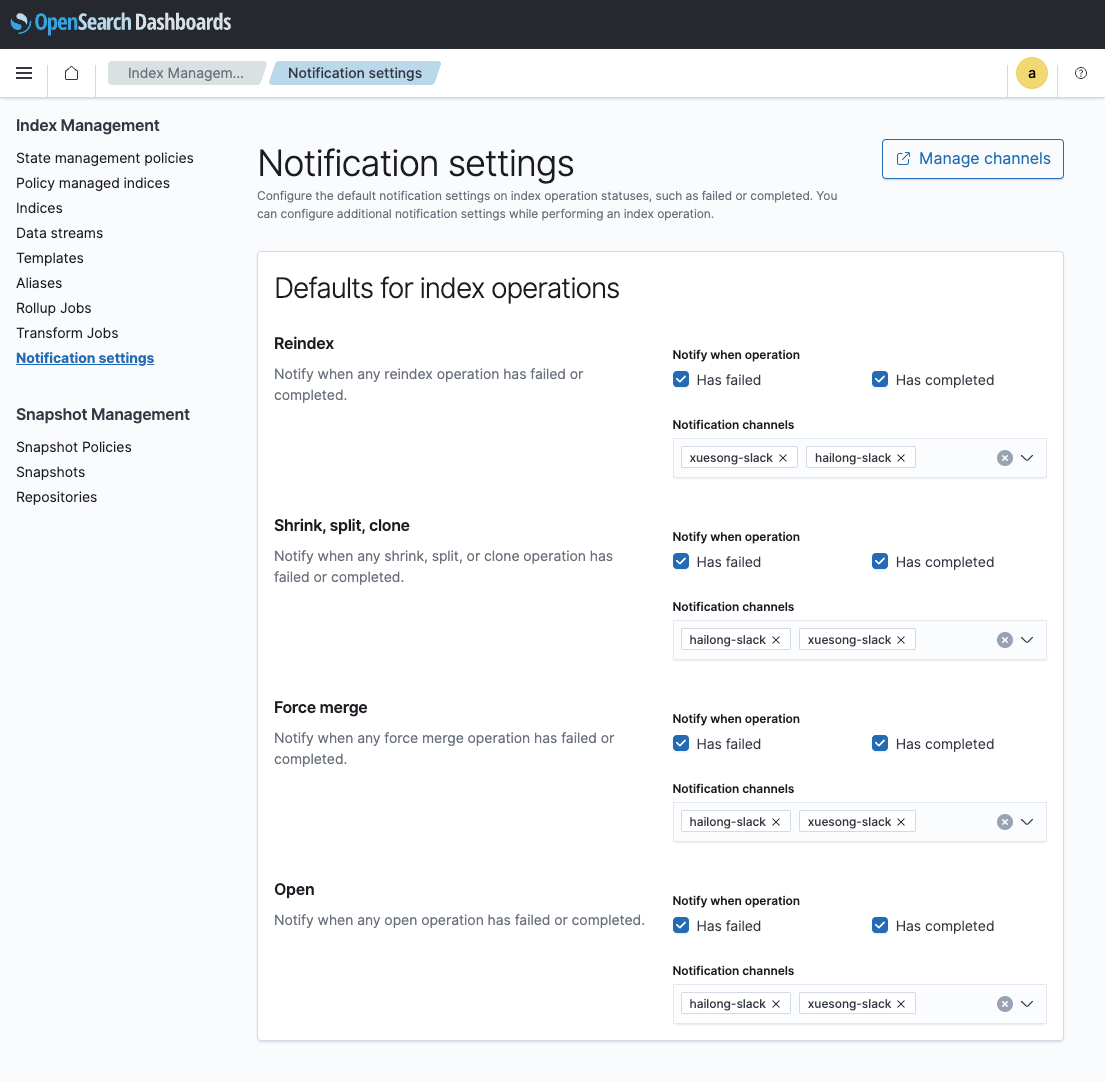Open the help question mark icon
Image resolution: width=1105 pixels, height=1082 pixels.
coord(1081,73)
